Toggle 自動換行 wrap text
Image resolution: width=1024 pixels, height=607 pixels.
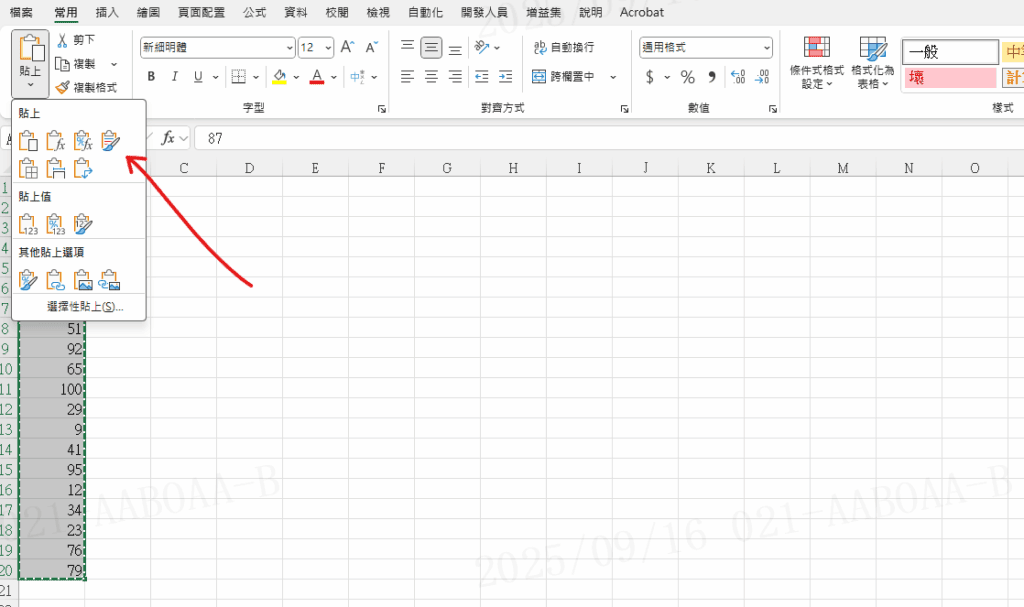coord(565,47)
